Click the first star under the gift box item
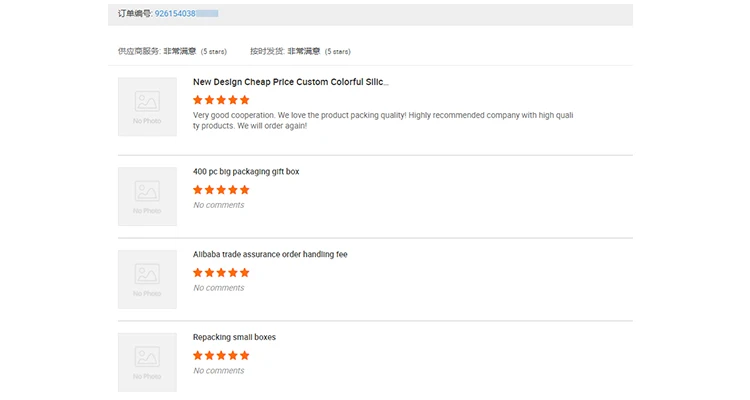750x400 pixels. point(198,189)
